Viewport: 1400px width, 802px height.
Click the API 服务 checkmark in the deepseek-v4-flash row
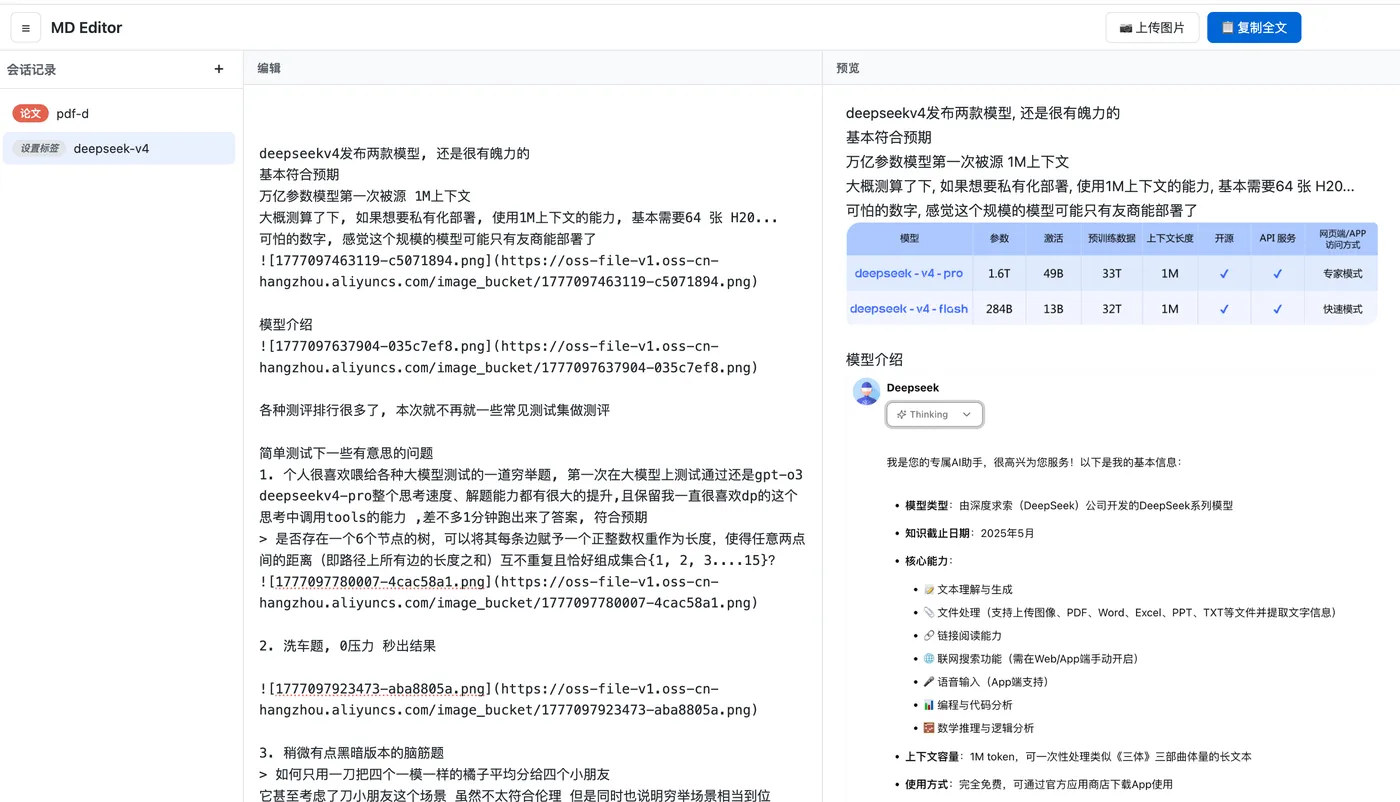1277,309
